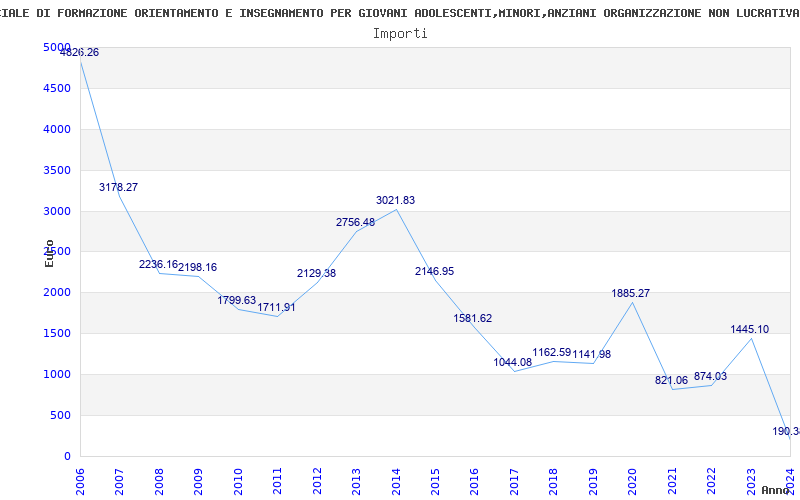Select the 2756.48 data label
Image resolution: width=800 pixels, height=500 pixels.
[x=355, y=222]
